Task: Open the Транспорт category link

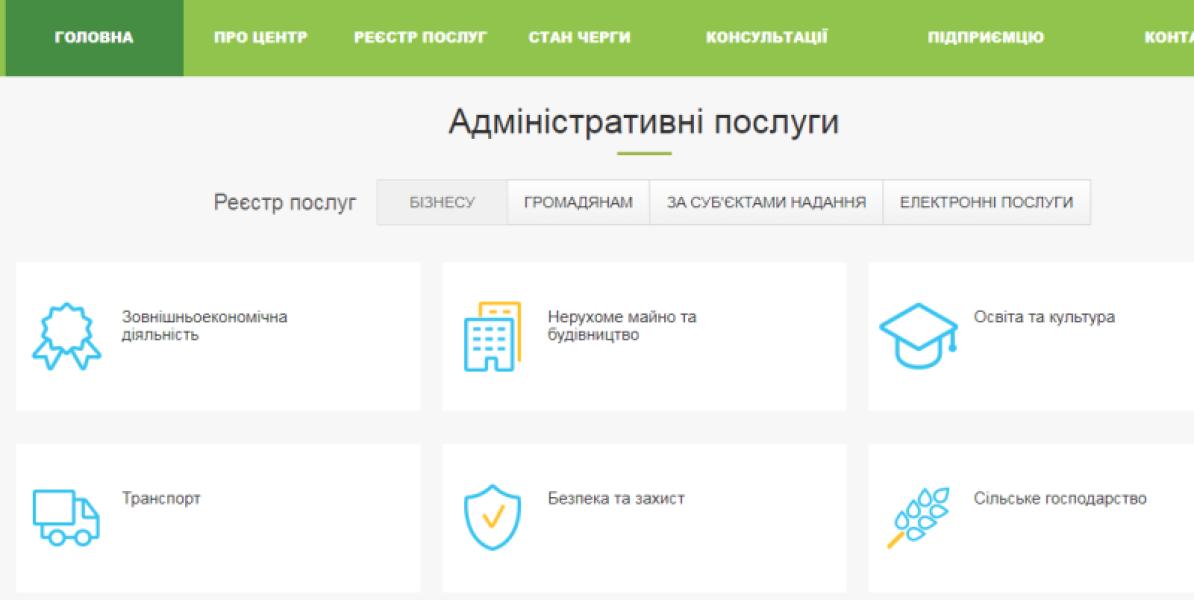Action: tap(161, 499)
